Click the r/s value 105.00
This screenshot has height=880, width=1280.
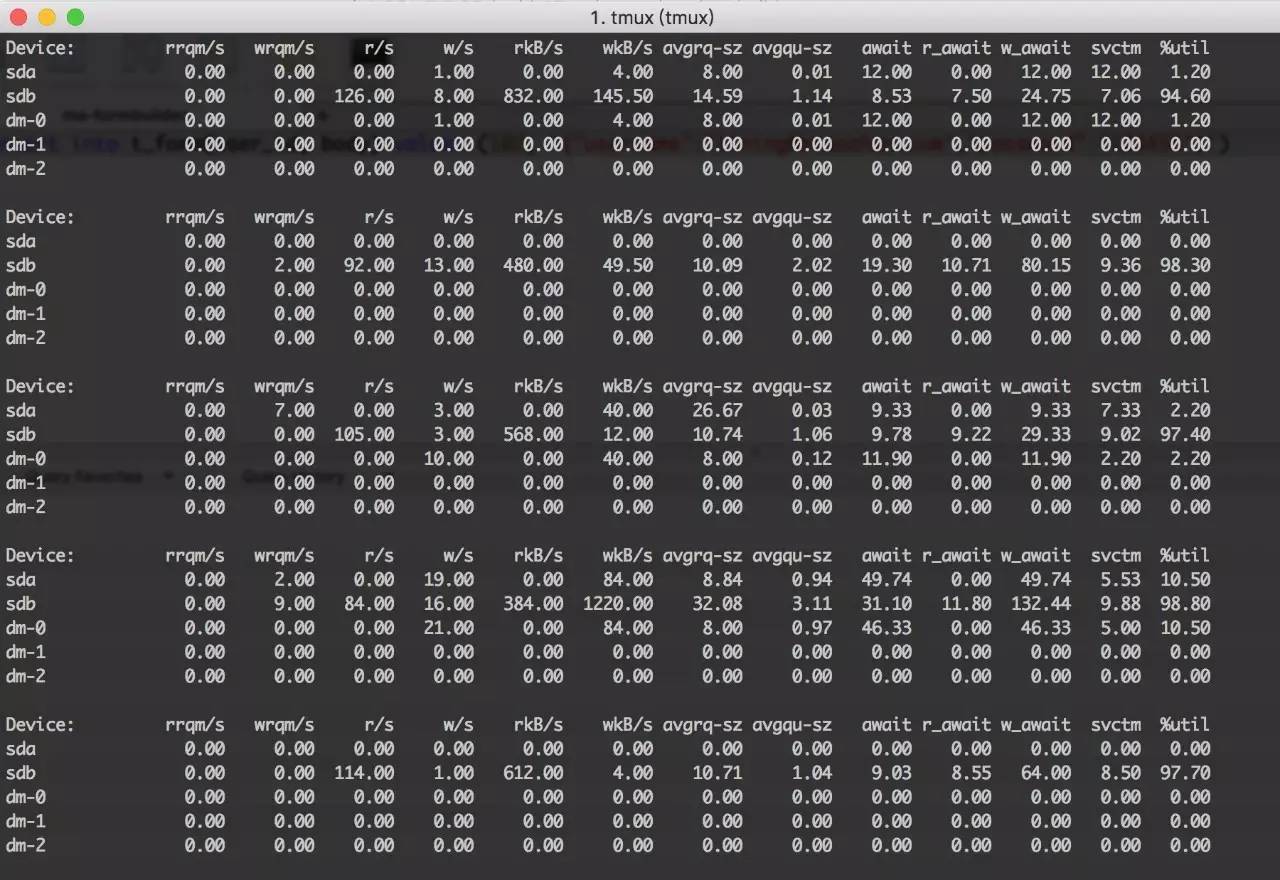click(364, 434)
